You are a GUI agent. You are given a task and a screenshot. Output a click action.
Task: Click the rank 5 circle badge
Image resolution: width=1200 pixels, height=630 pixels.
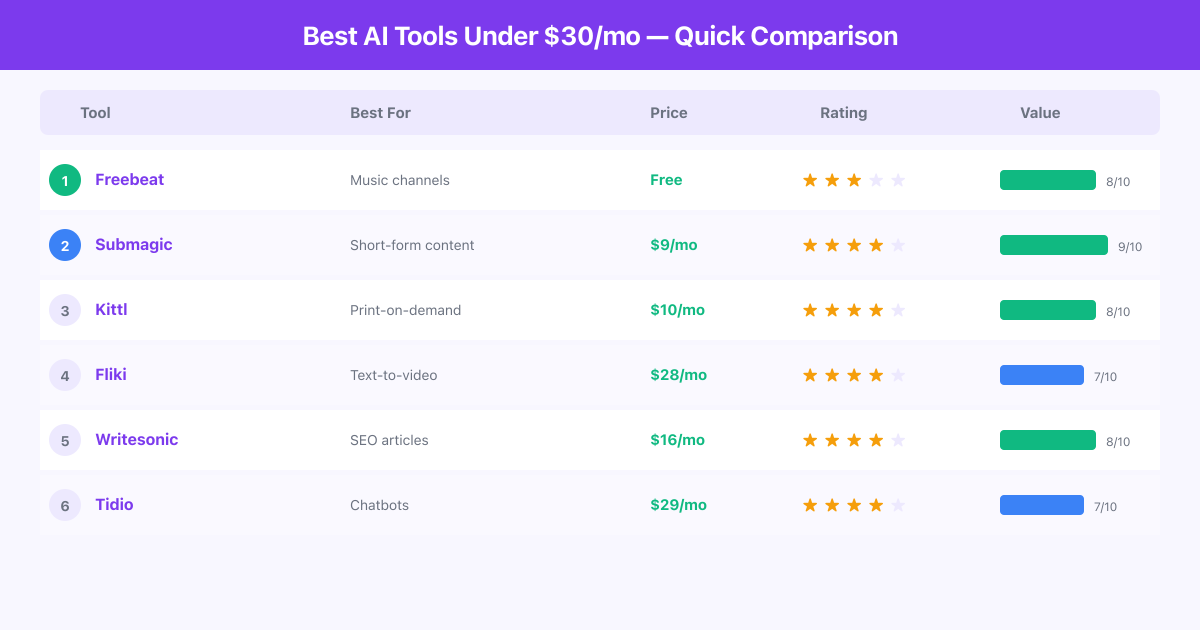[65, 440]
